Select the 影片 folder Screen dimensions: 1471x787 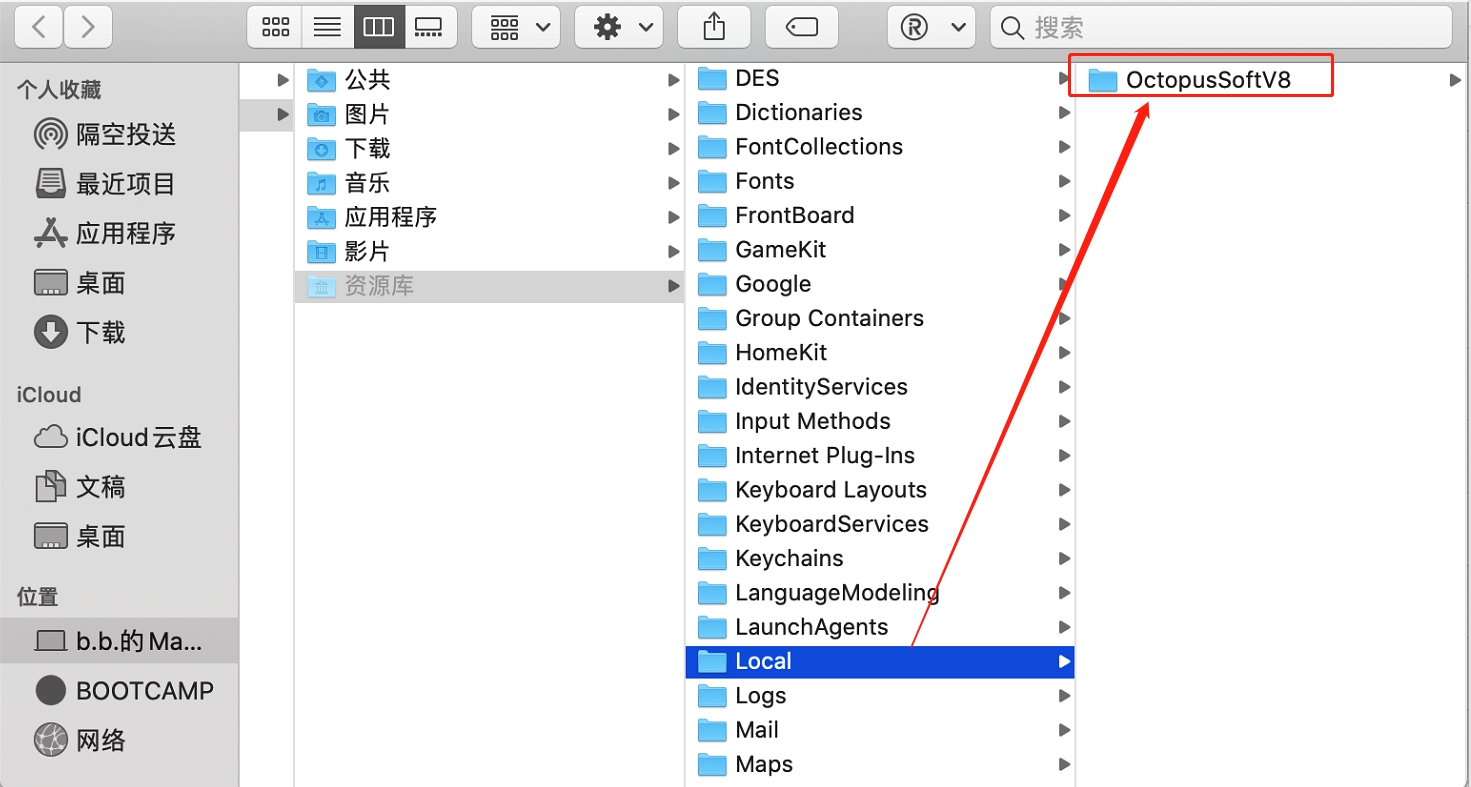pyautogui.click(x=489, y=251)
